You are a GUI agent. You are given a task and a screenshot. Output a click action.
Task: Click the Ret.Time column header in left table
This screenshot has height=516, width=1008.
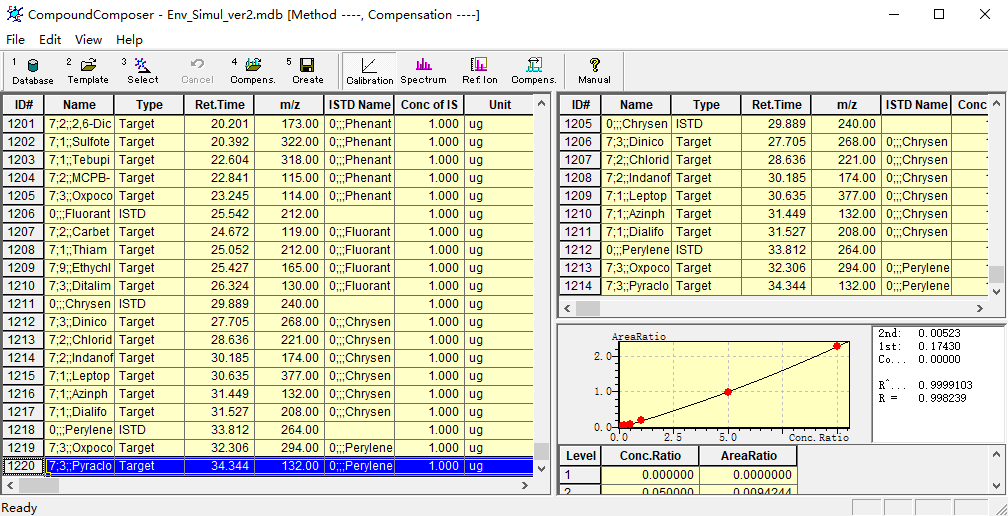219,105
